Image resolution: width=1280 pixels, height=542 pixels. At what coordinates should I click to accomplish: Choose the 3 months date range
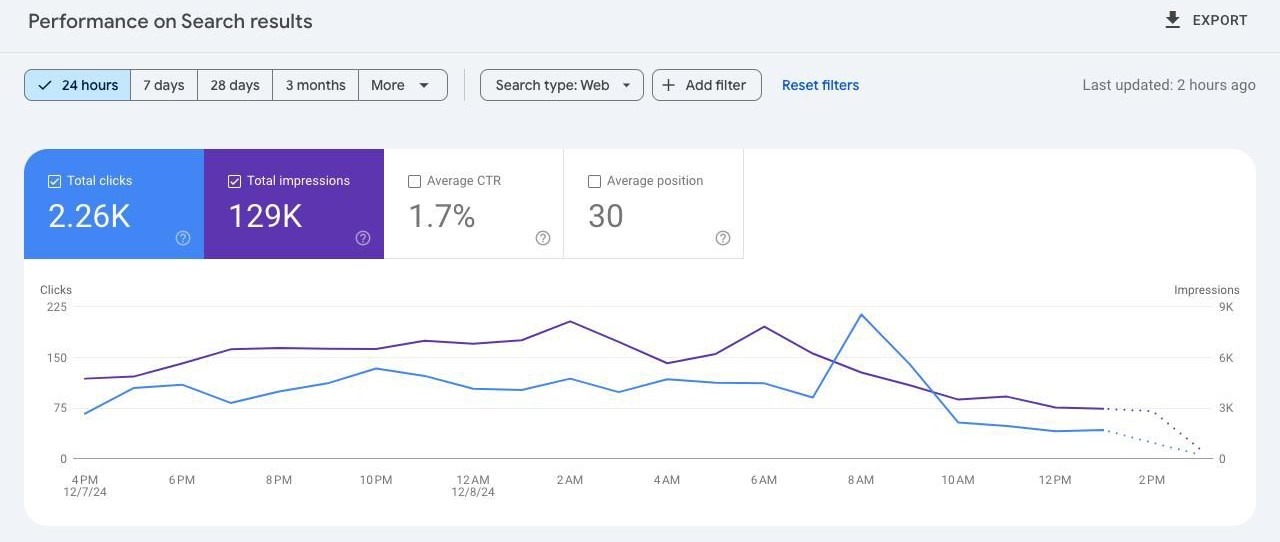pos(315,85)
